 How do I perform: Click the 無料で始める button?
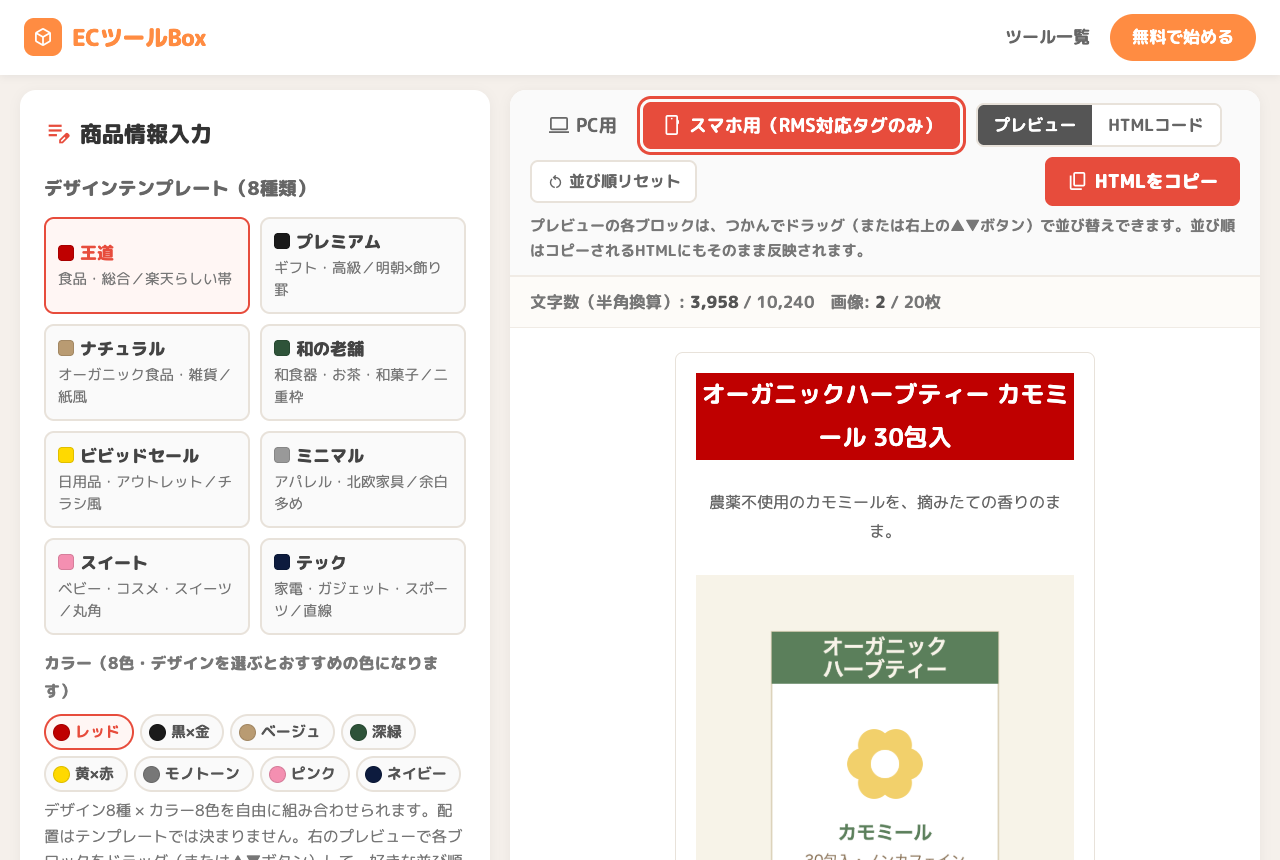(1183, 37)
